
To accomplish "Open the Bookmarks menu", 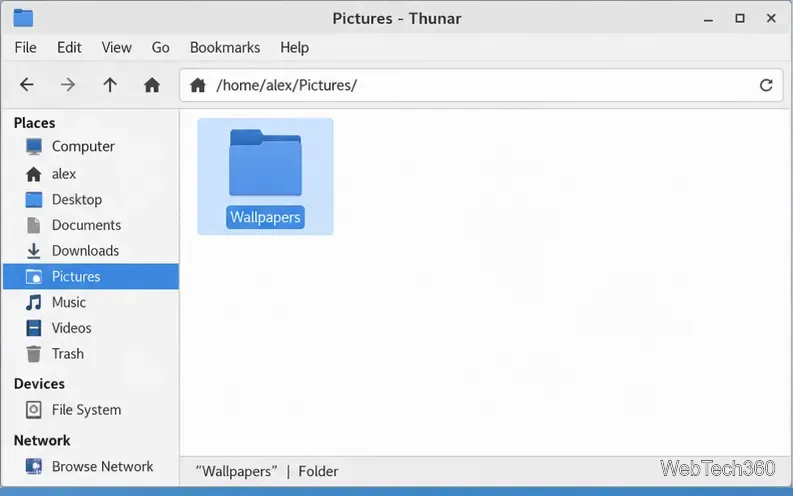I will pos(225,48).
